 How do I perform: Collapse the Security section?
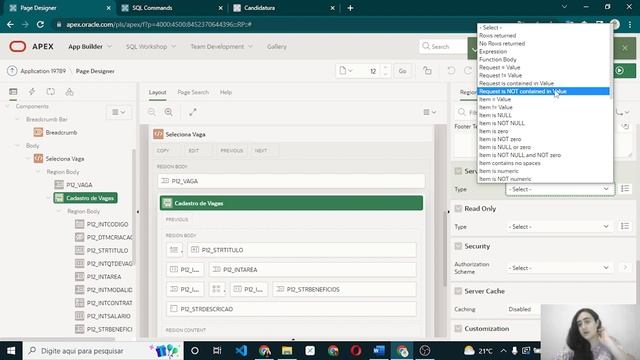(x=458, y=246)
